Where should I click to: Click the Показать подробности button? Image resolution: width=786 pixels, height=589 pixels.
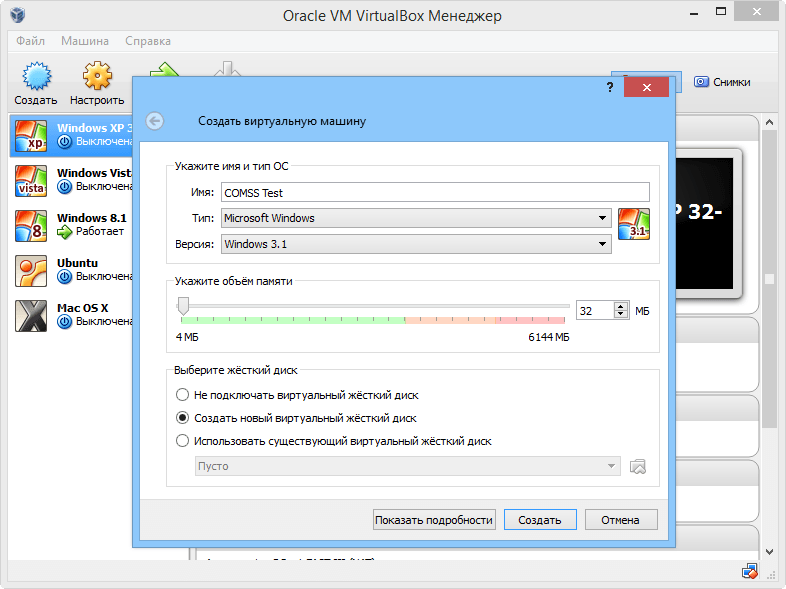pos(434,520)
